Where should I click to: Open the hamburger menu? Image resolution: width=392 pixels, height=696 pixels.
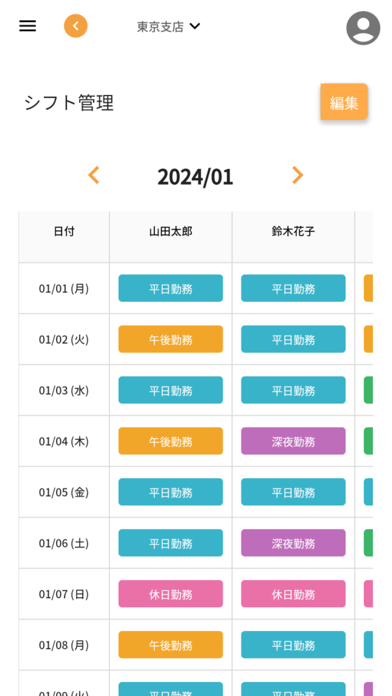[x=28, y=26]
